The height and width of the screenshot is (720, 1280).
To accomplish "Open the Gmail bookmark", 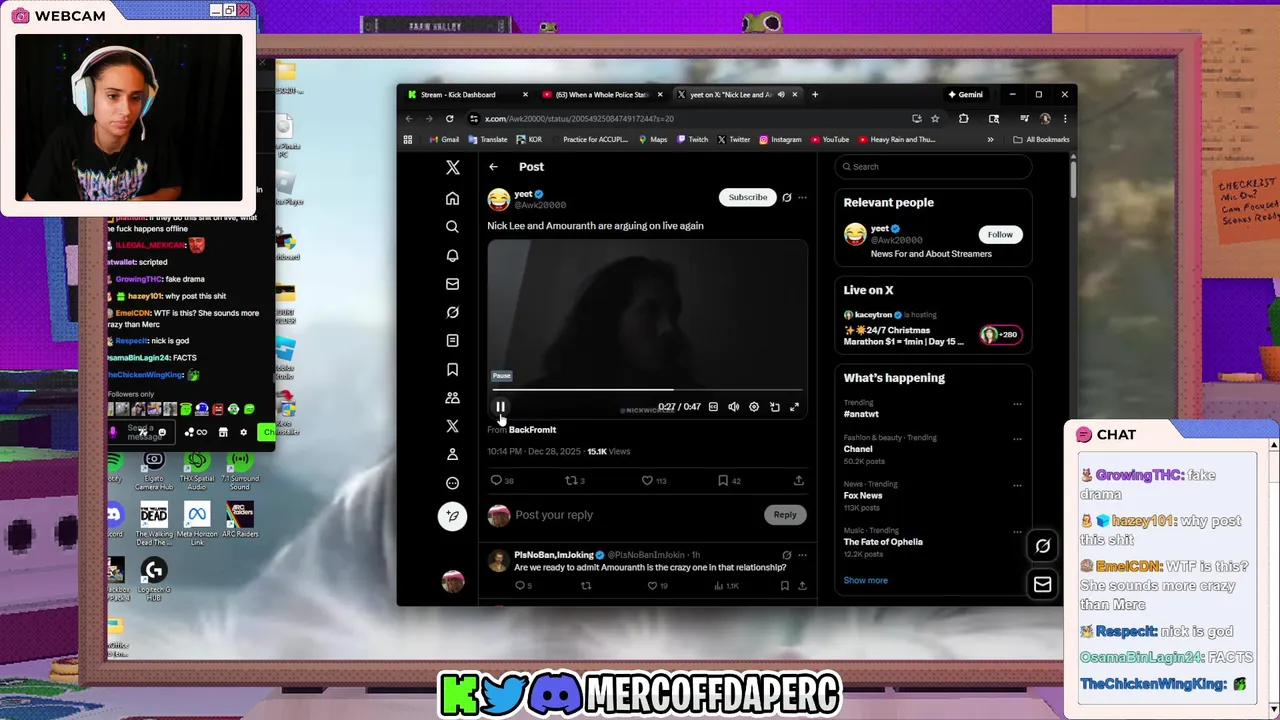I will click(444, 140).
